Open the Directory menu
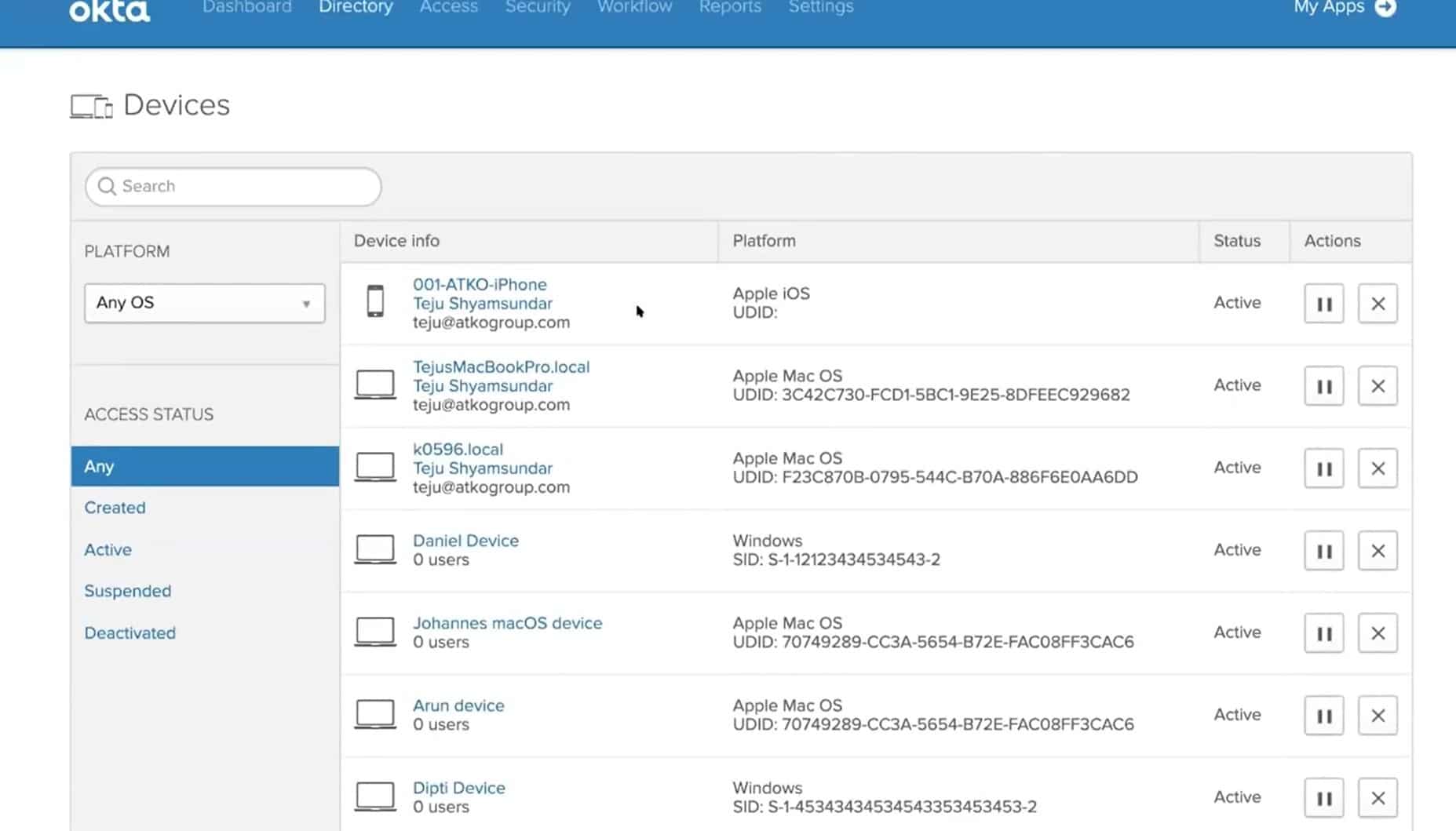1456x831 pixels. click(x=356, y=8)
